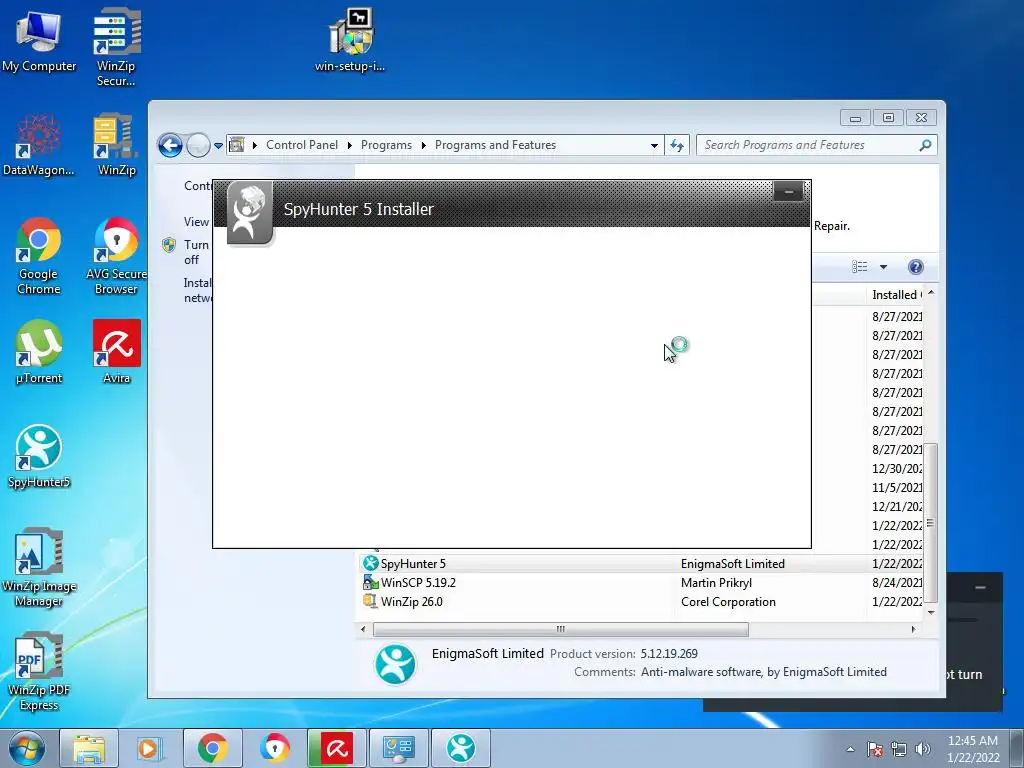Viewport: 1024px width, 768px height.
Task: Click the horizontal scrollbar left arrow
Action: [x=364, y=629]
